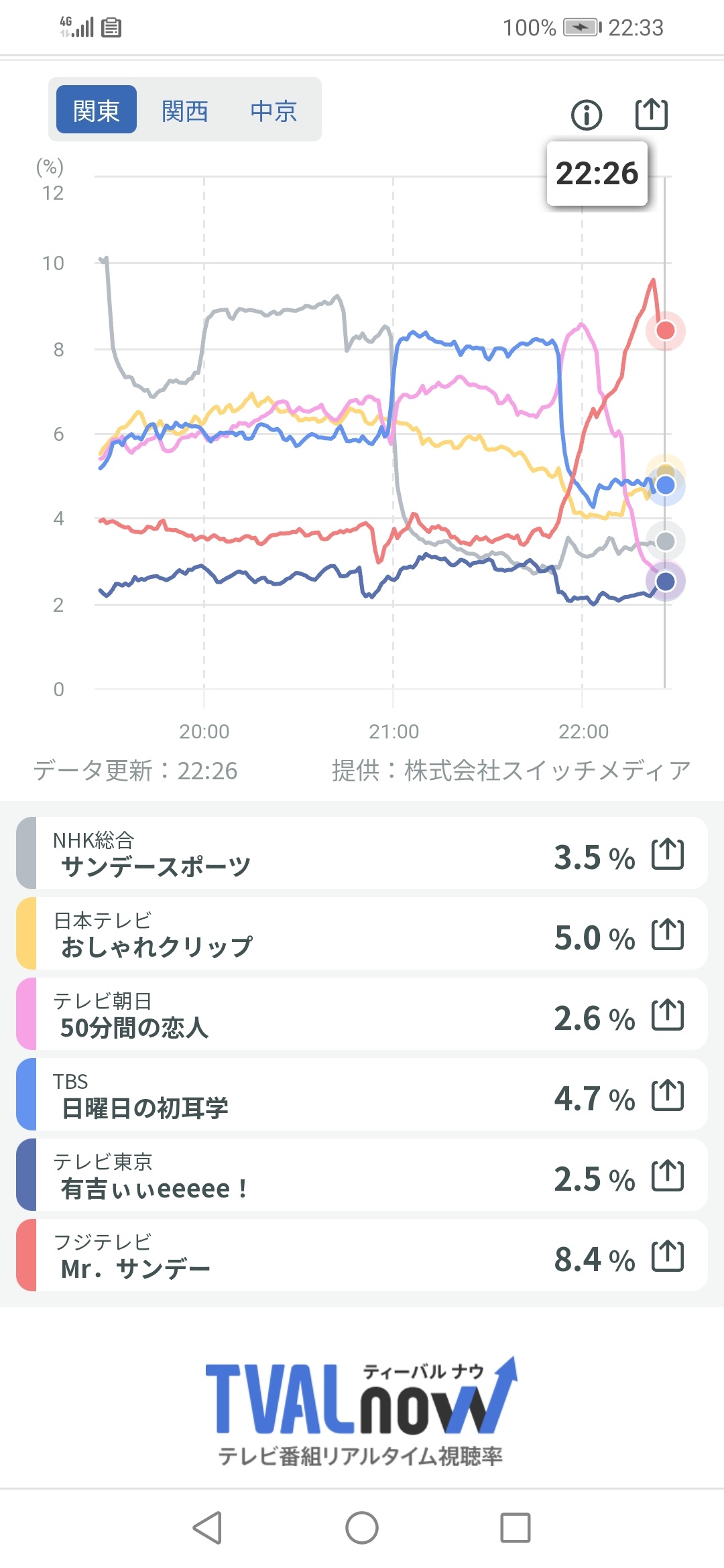
Task: Tap the NHK総合 gray color swatch
Action: (x=27, y=854)
